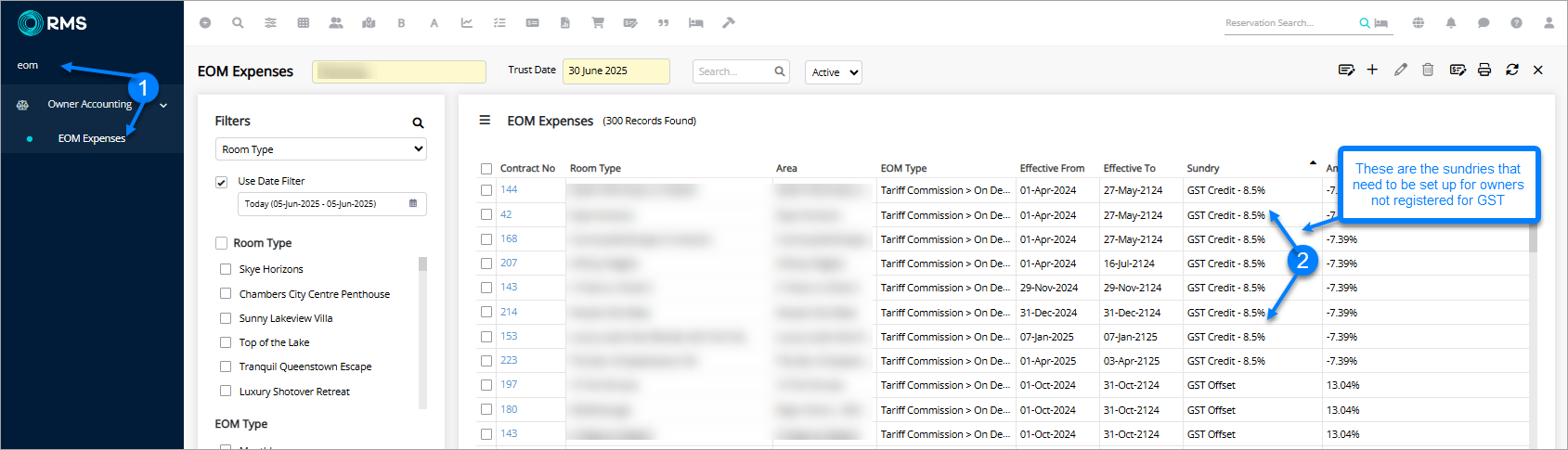This screenshot has height=450, width=1568.
Task: Collapse the Owner Accounting menu chevron
Action: pos(164,106)
